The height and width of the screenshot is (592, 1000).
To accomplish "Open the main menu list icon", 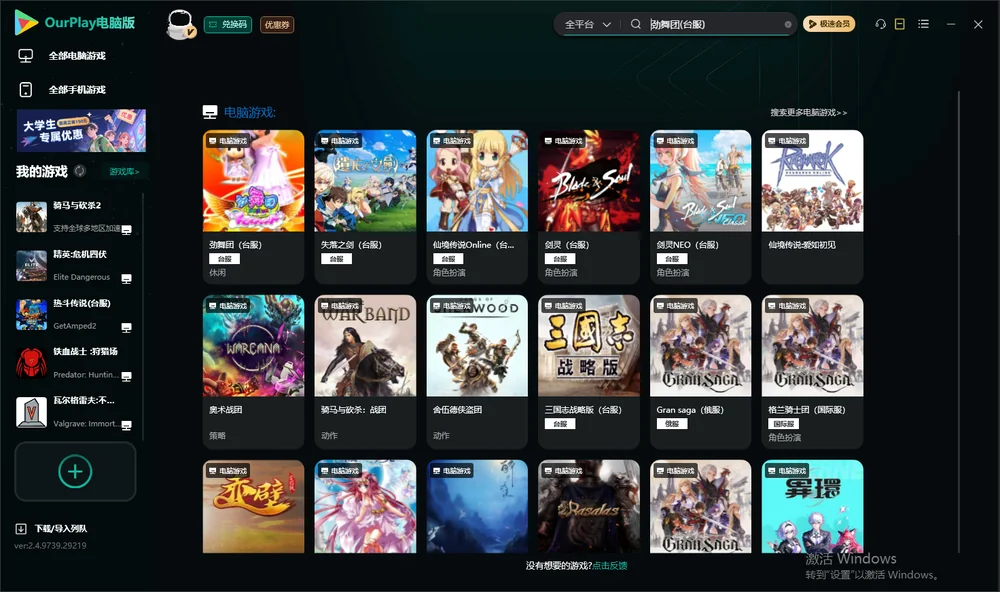I will click(x=923, y=24).
